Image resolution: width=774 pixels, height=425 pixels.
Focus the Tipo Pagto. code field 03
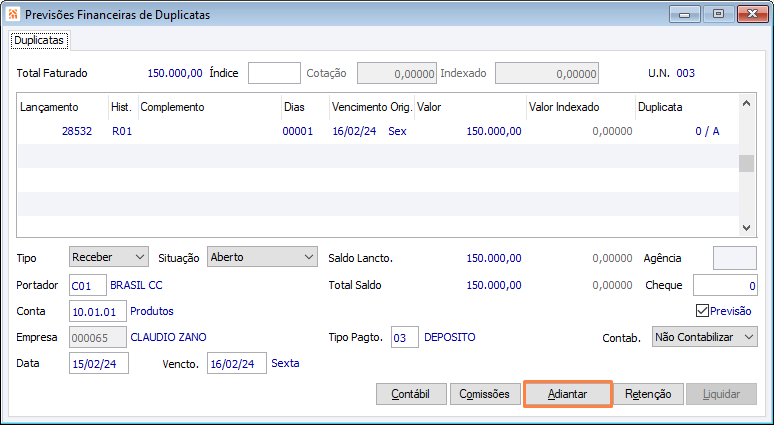click(x=404, y=337)
